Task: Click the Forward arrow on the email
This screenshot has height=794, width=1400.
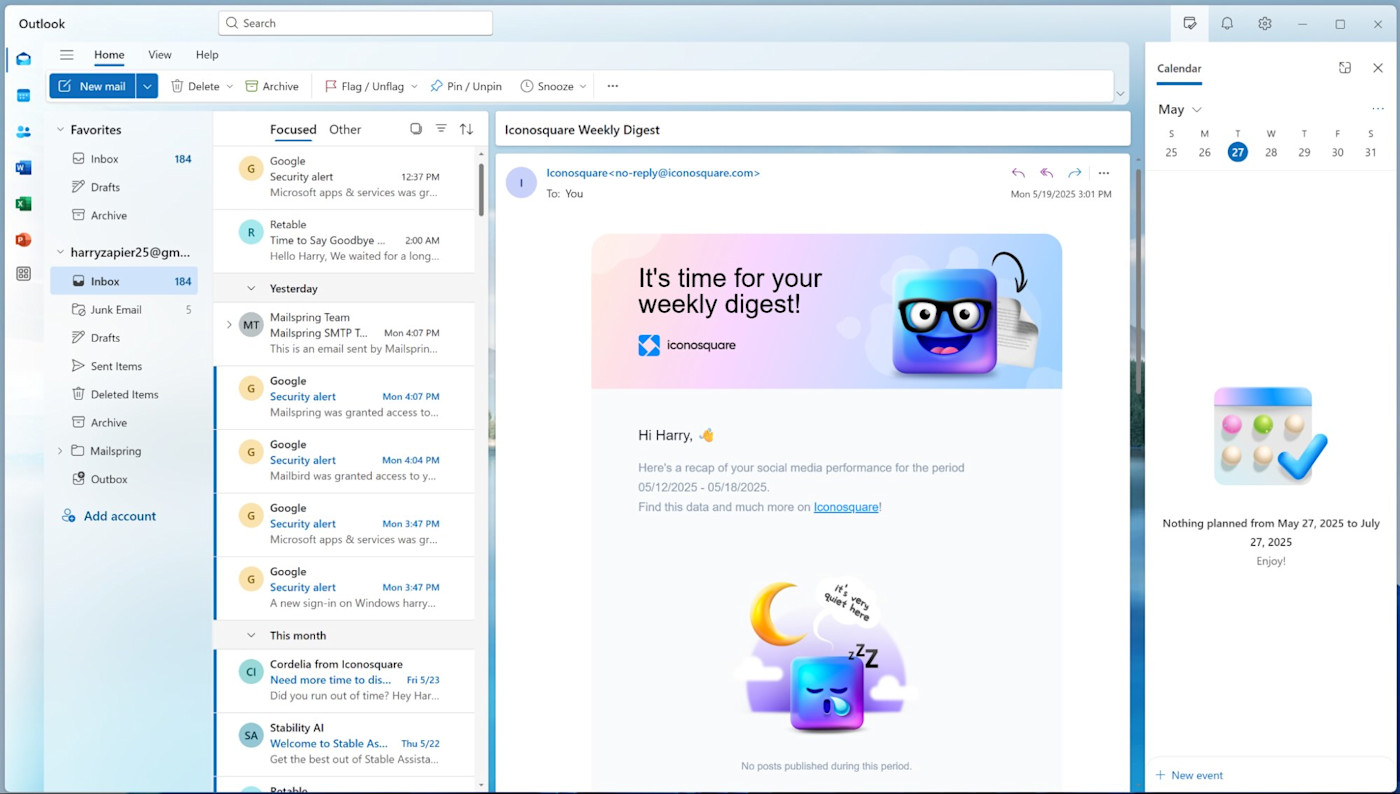Action: coord(1074,173)
